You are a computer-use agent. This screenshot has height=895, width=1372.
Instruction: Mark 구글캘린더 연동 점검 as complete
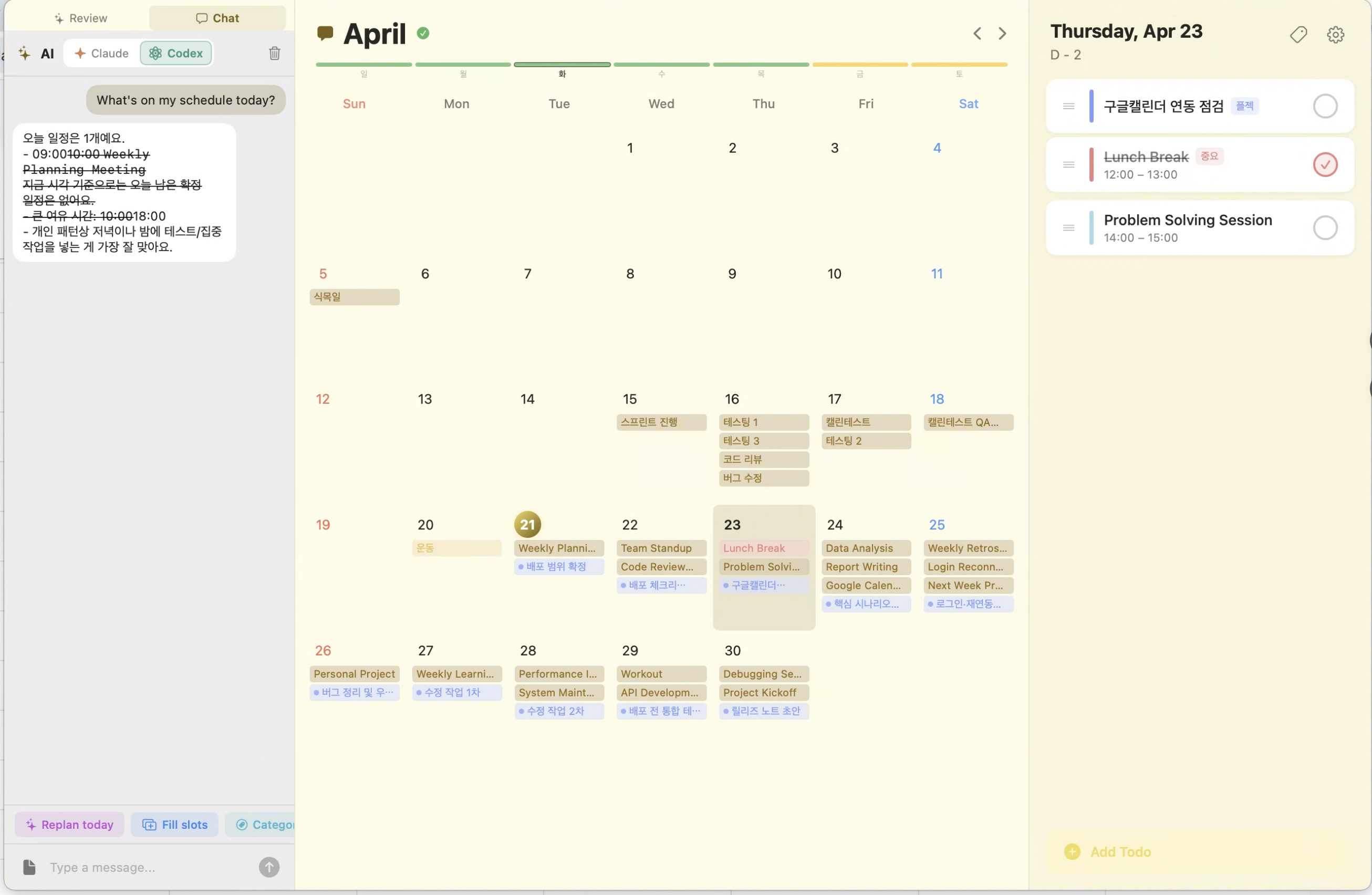pyautogui.click(x=1324, y=106)
